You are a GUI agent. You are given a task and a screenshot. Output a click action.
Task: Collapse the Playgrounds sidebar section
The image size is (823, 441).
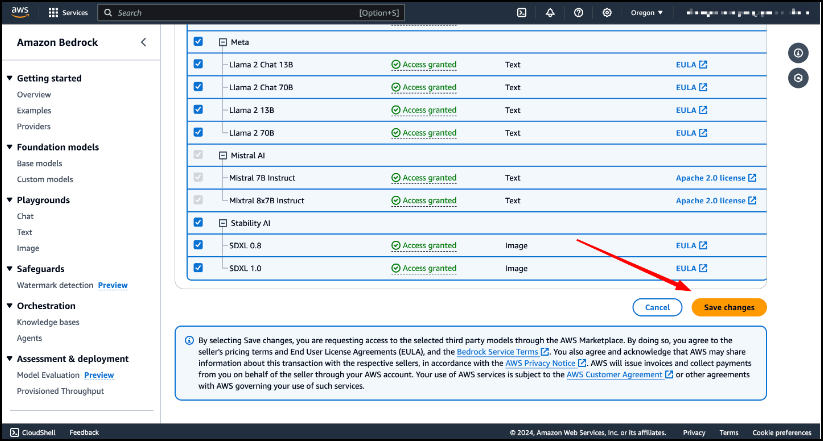(9, 200)
